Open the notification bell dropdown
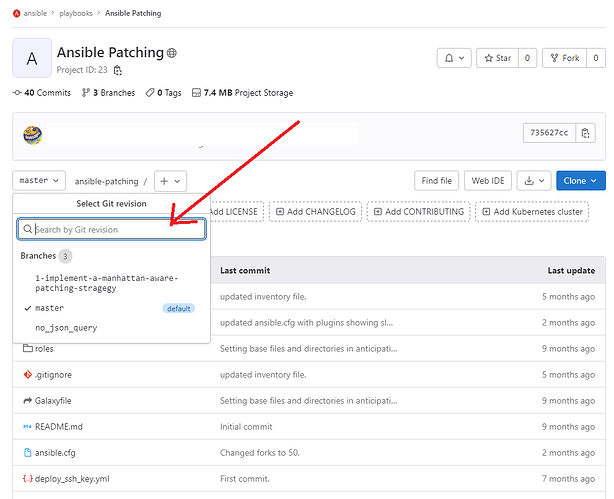The width and height of the screenshot is (614, 499). click(454, 58)
